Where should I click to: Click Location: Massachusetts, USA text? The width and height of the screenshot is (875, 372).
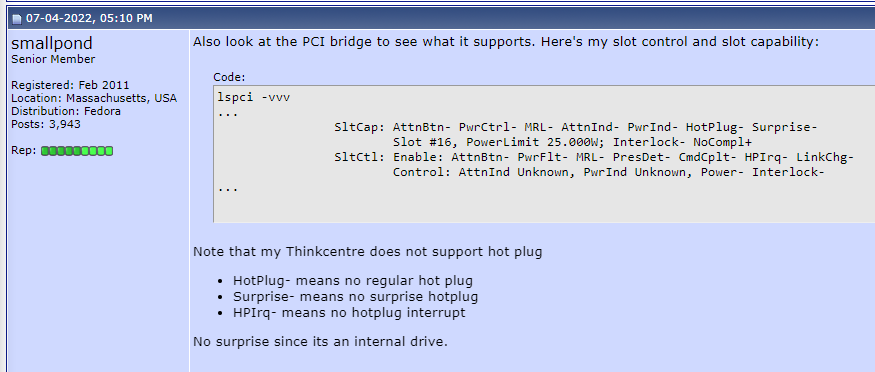(94, 98)
